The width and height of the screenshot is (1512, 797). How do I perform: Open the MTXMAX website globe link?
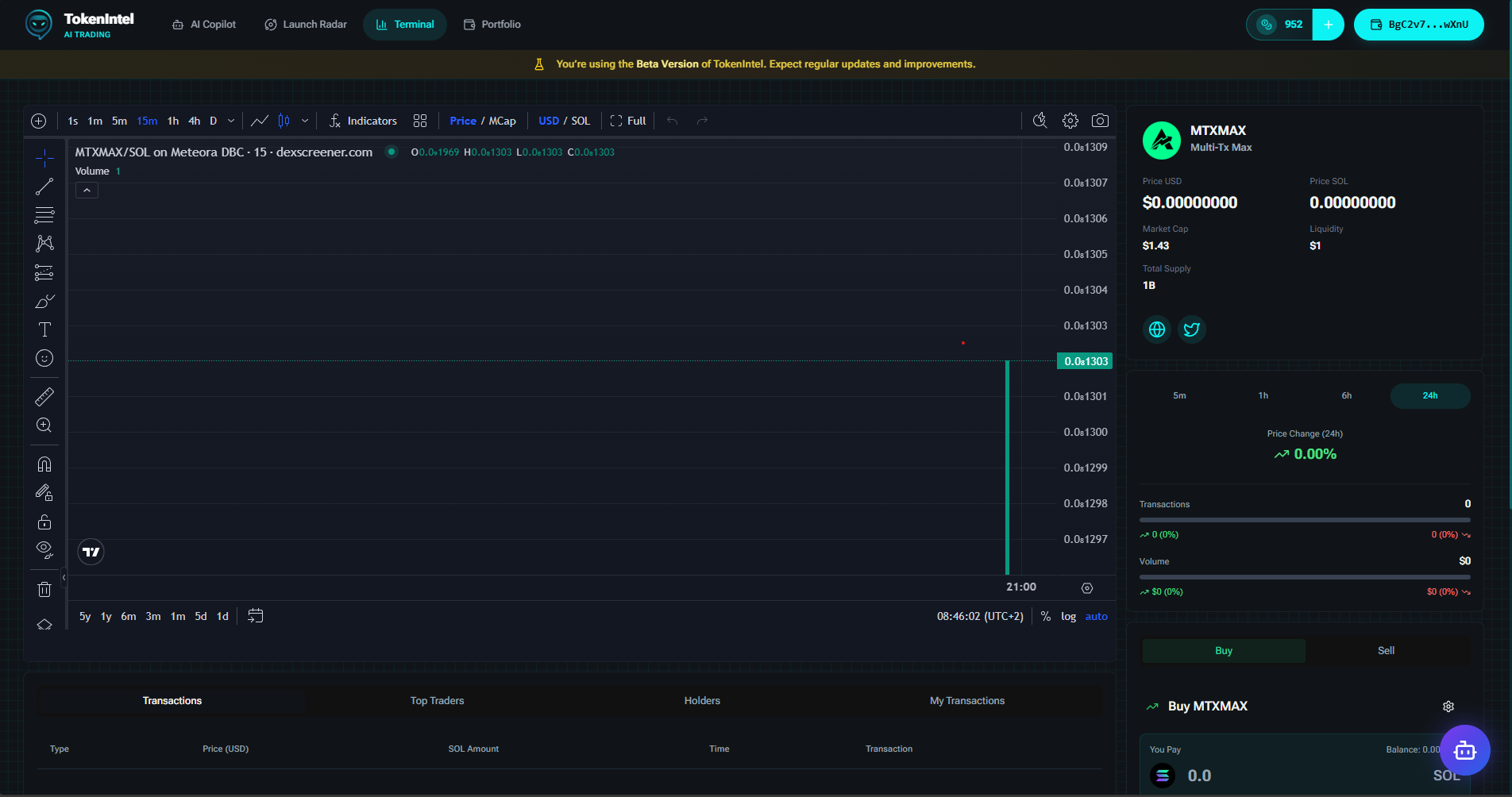1157,329
